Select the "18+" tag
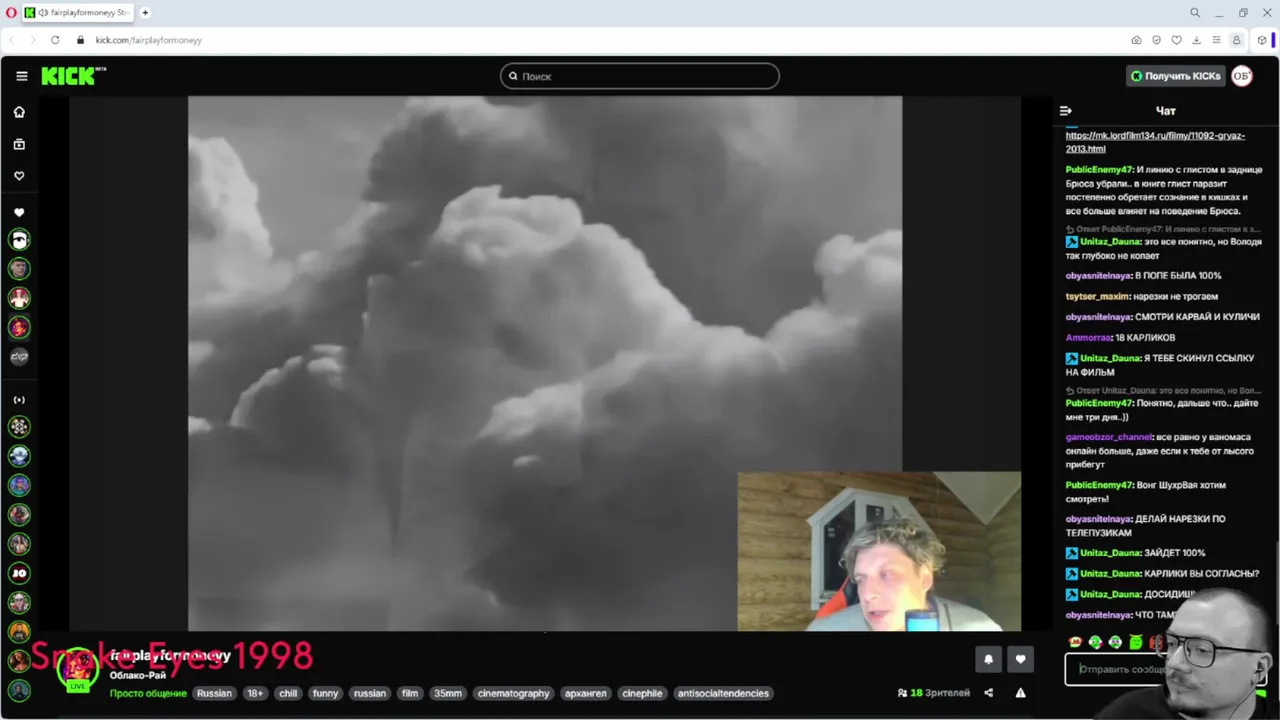The image size is (1280, 720). tap(255, 693)
